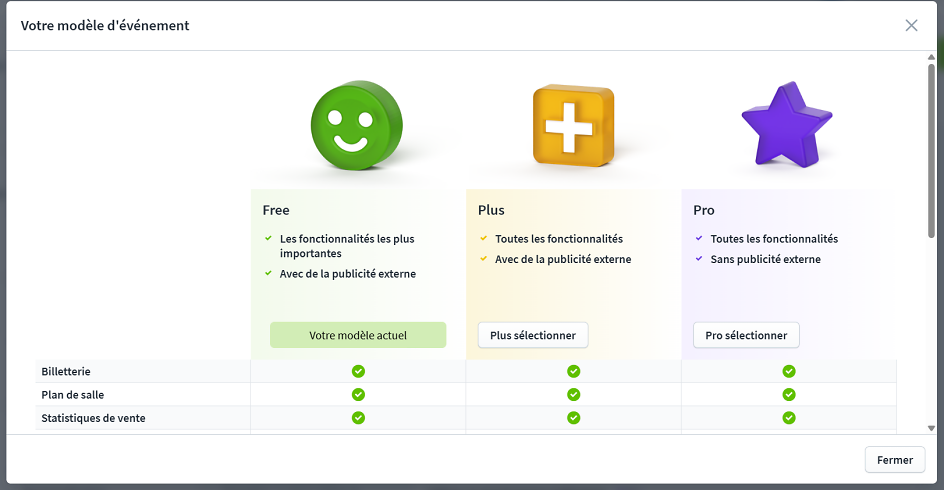The width and height of the screenshot is (944, 490).
Task: Click Billetterie check mark in Free column
Action: coord(358,371)
